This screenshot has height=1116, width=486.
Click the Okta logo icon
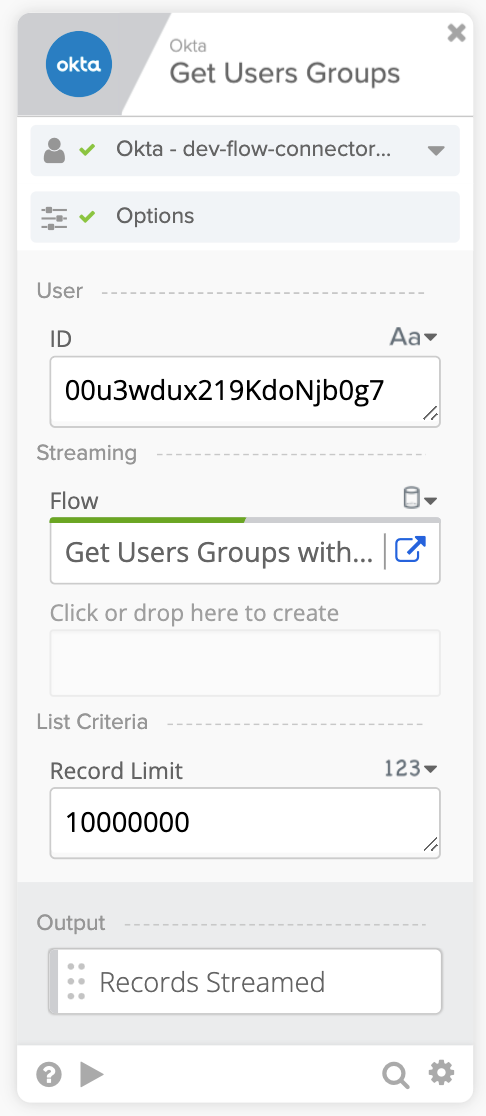78,65
